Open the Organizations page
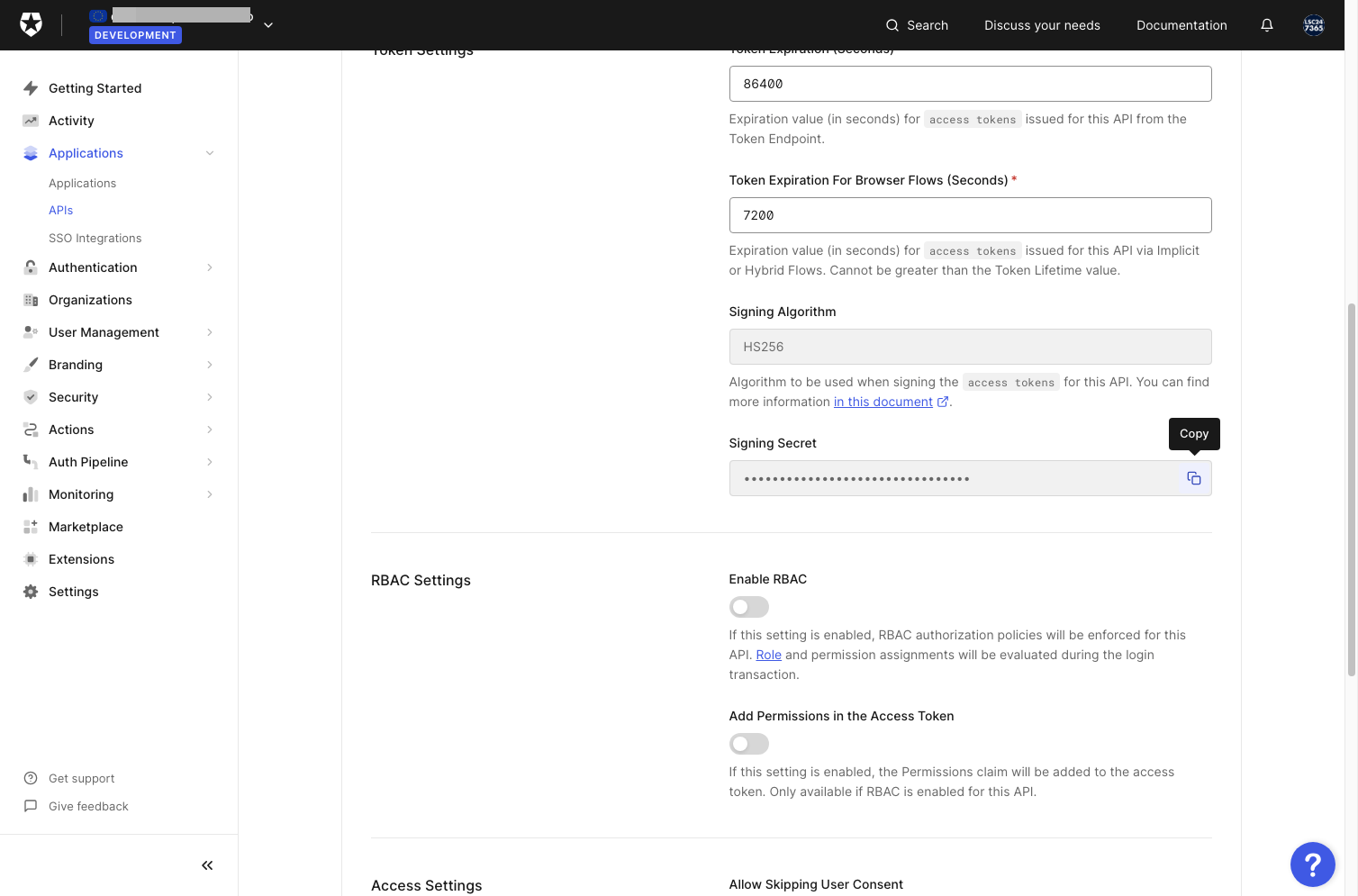 click(90, 300)
